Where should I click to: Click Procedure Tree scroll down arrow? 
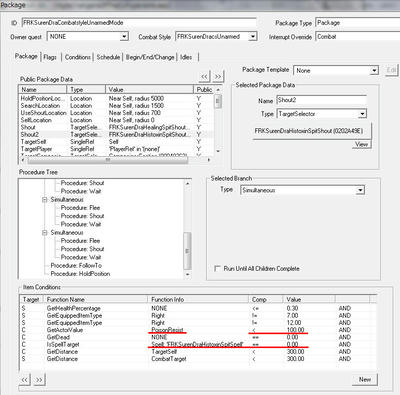tap(187, 274)
